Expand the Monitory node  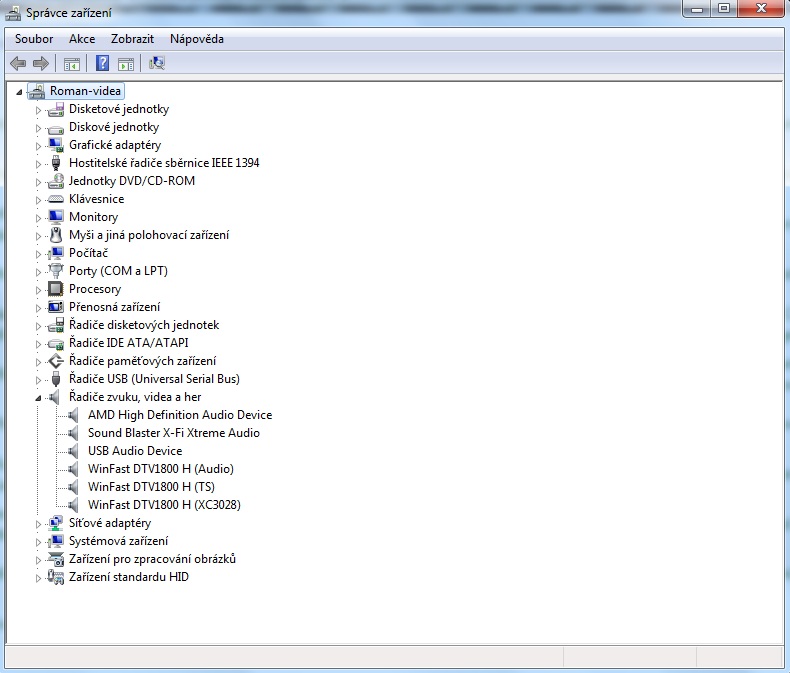[38, 218]
